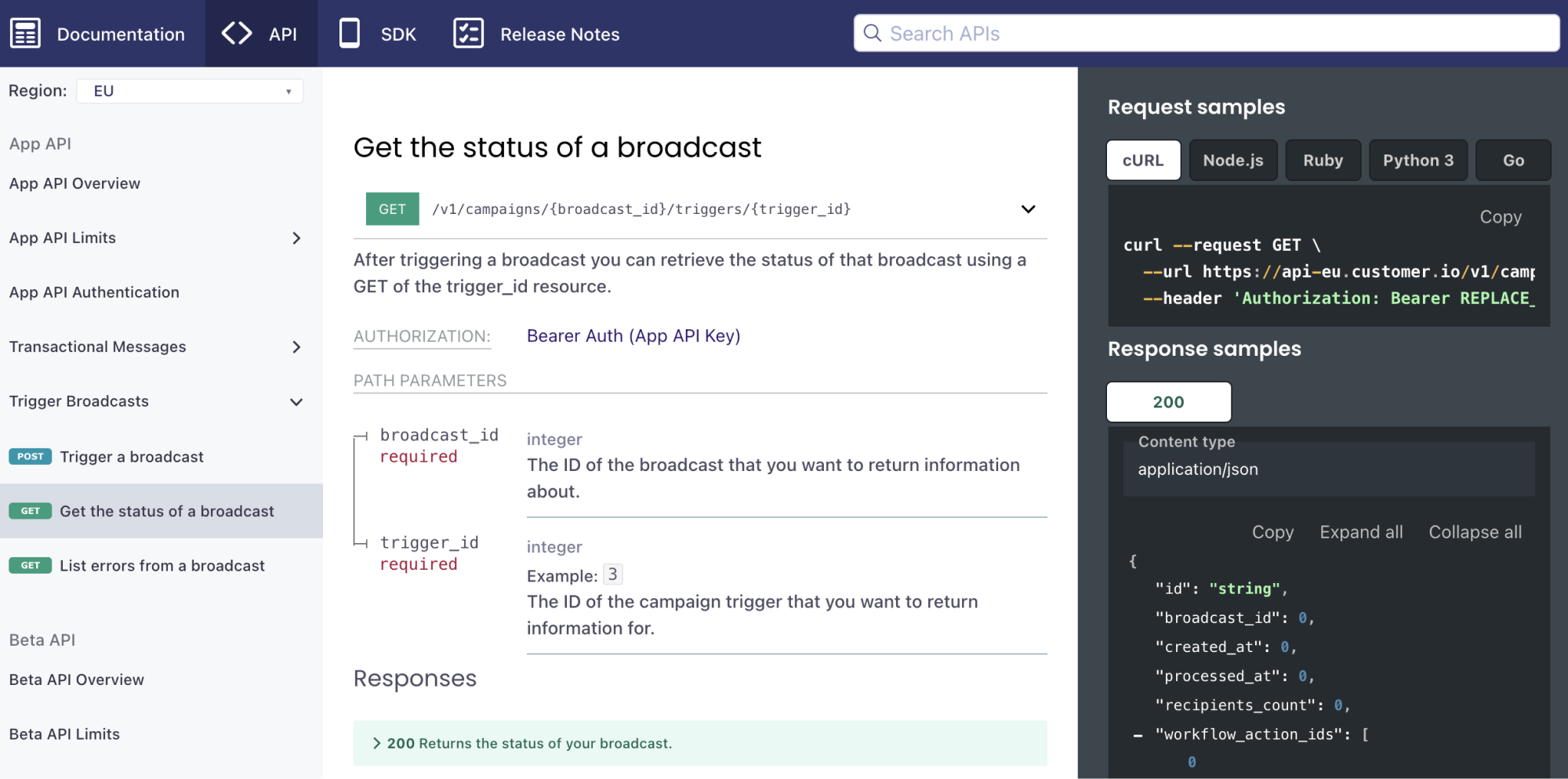
Task: Select the Python 3 request sample tab
Action: click(x=1417, y=161)
